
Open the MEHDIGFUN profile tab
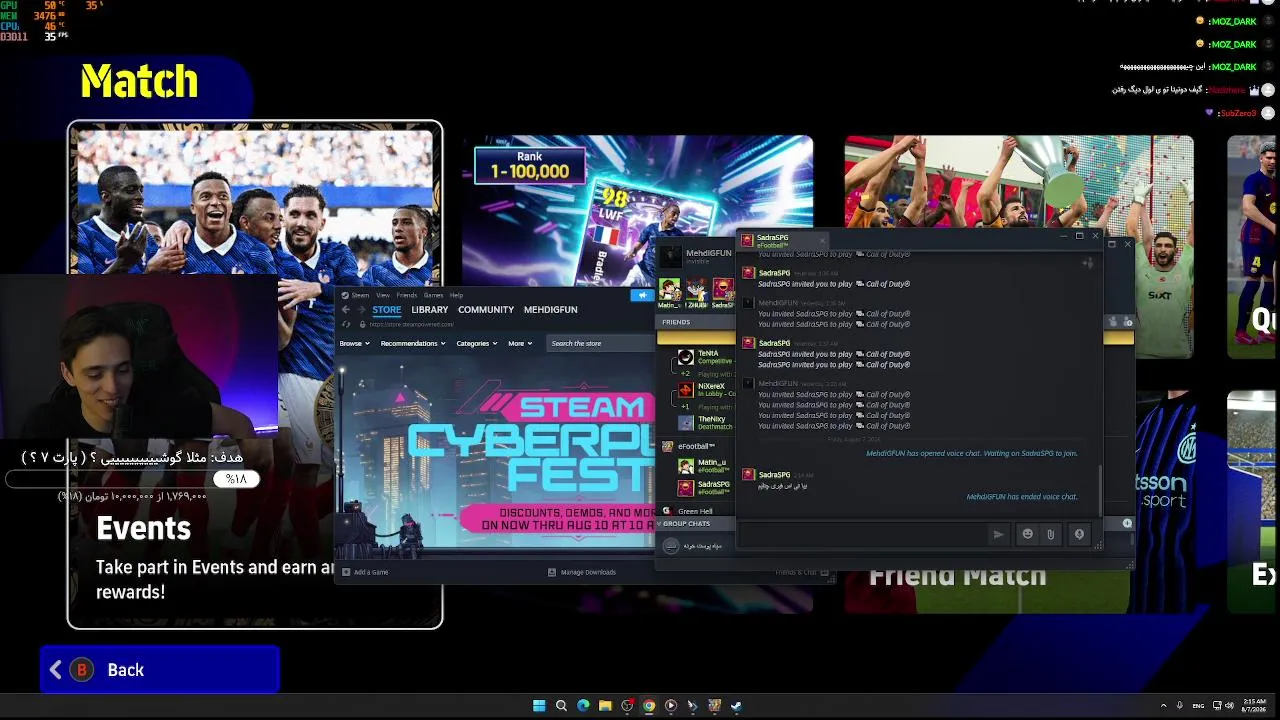(551, 310)
